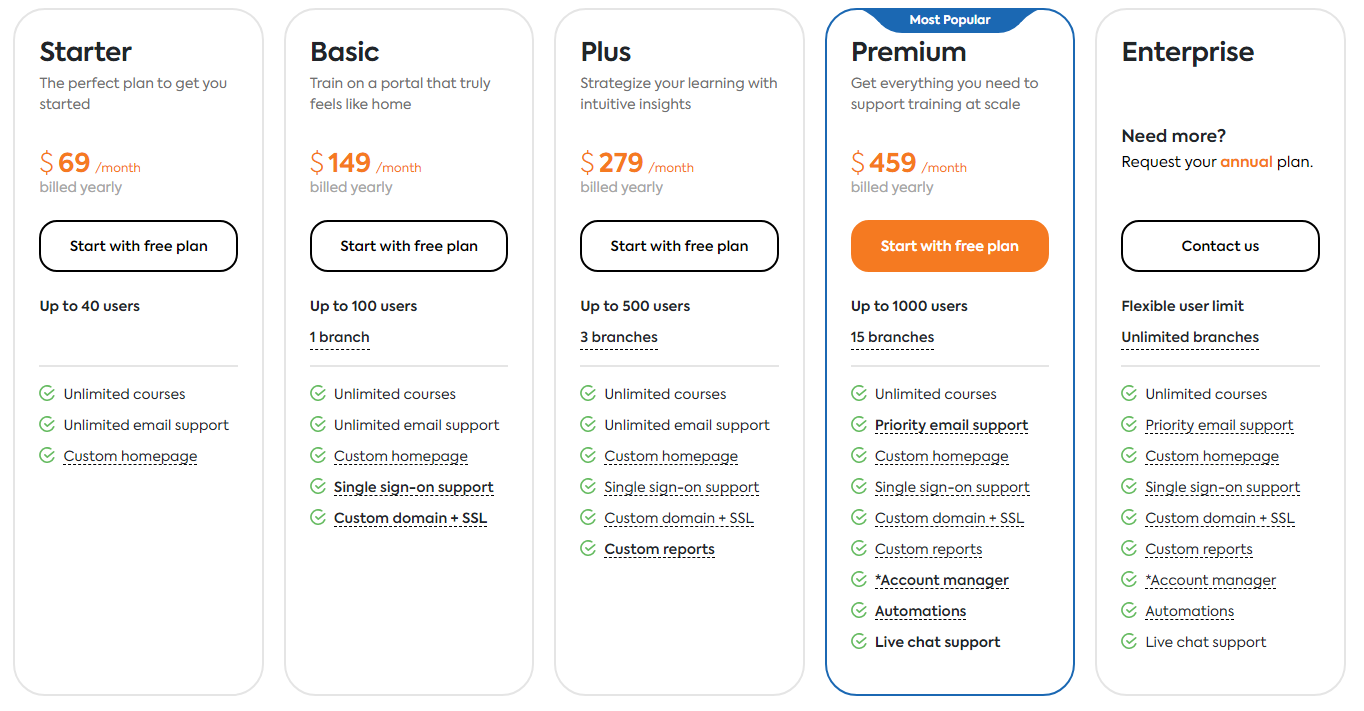
Task: Click the Custom homepage feature in Starter
Action: coord(130,456)
